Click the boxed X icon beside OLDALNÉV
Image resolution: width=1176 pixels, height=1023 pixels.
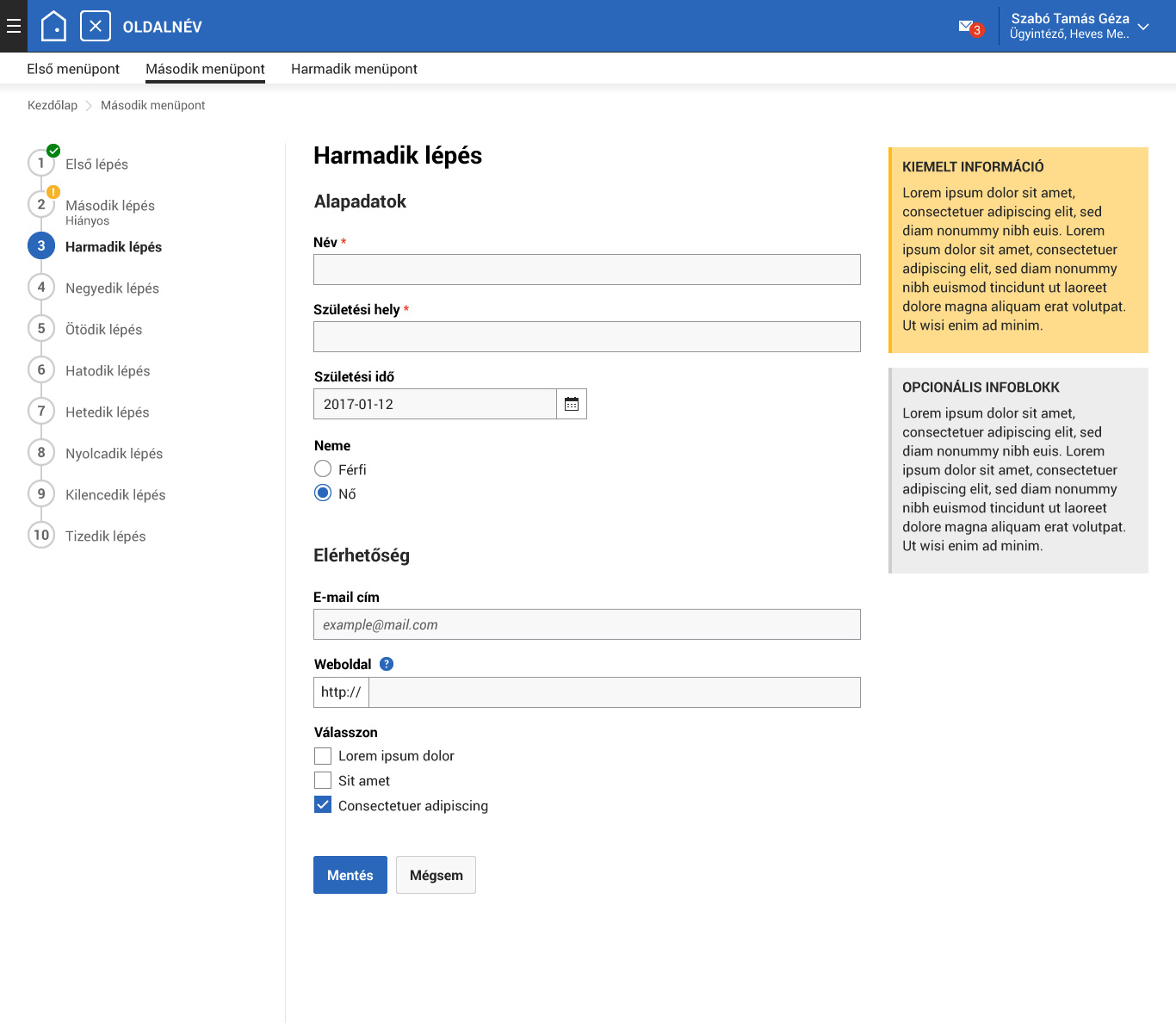tap(96, 26)
